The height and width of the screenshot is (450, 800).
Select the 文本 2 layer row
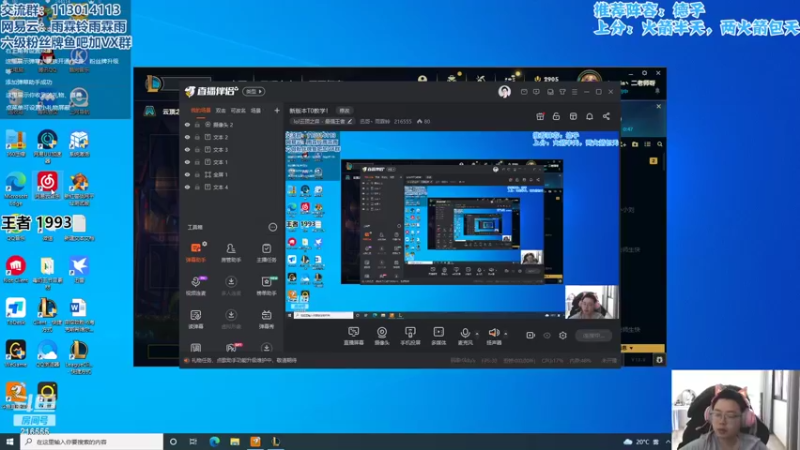point(232,137)
